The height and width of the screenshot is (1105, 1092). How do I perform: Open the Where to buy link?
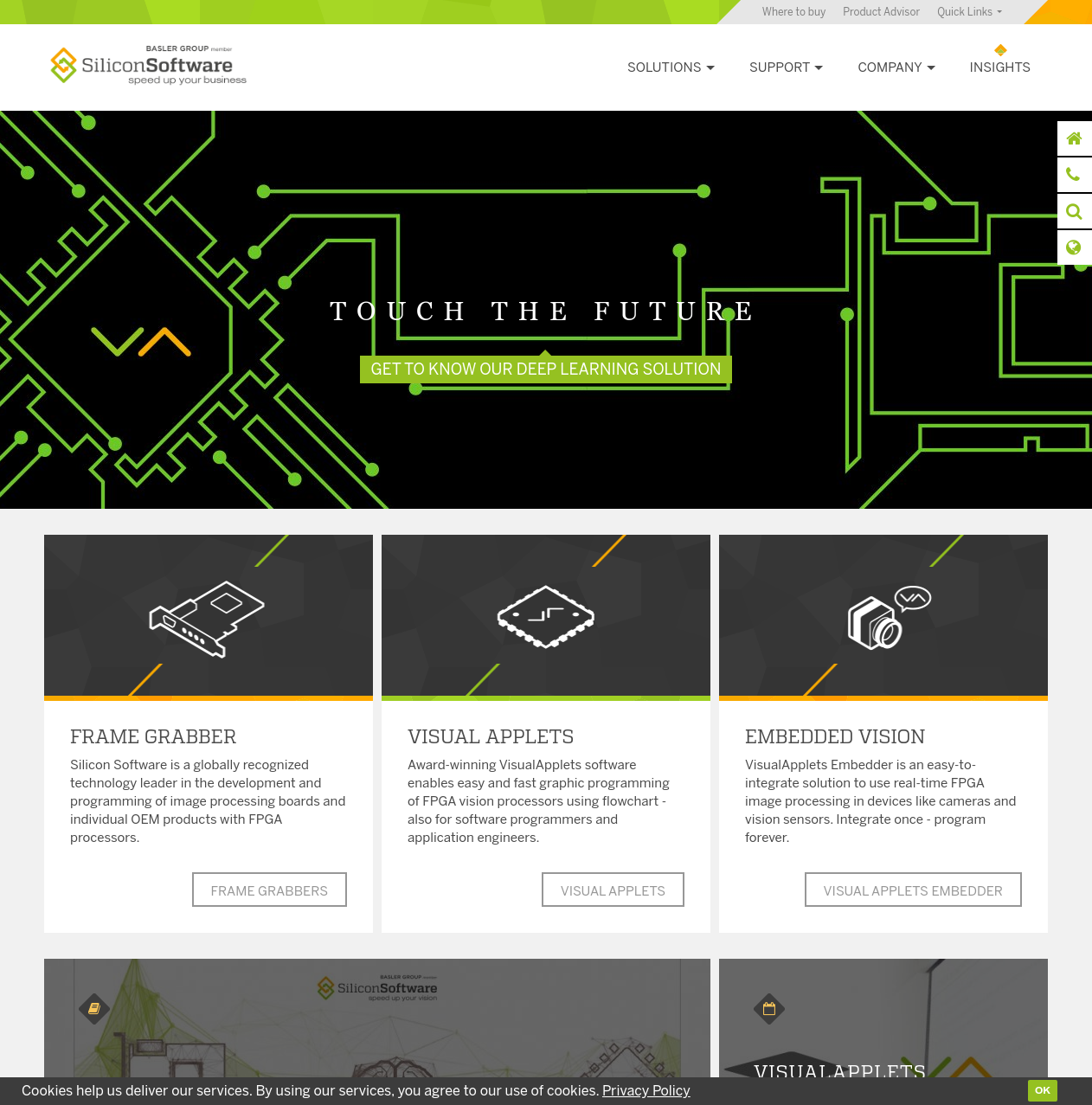click(x=793, y=12)
